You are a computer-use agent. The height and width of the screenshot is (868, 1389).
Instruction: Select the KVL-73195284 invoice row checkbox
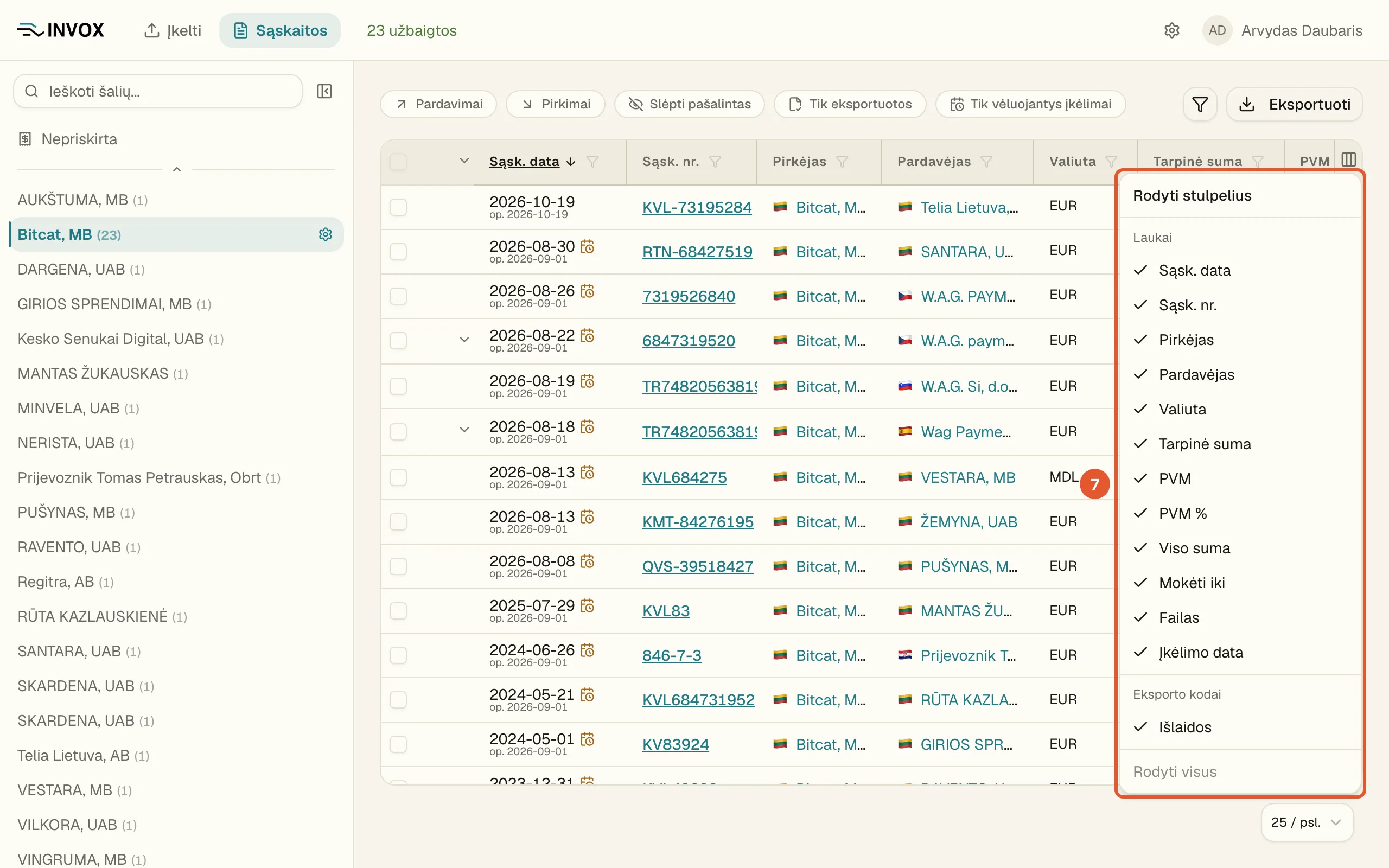pyautogui.click(x=398, y=207)
